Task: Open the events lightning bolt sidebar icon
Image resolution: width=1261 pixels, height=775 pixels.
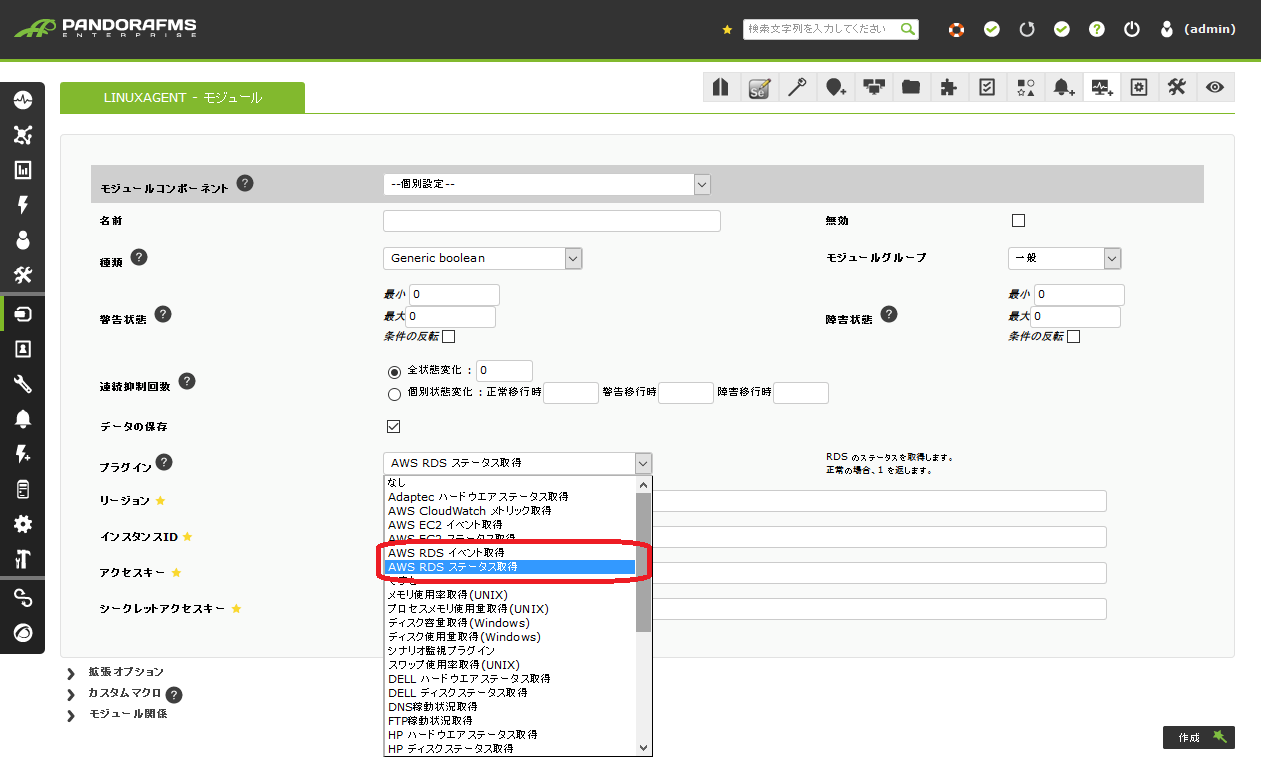Action: 22,205
